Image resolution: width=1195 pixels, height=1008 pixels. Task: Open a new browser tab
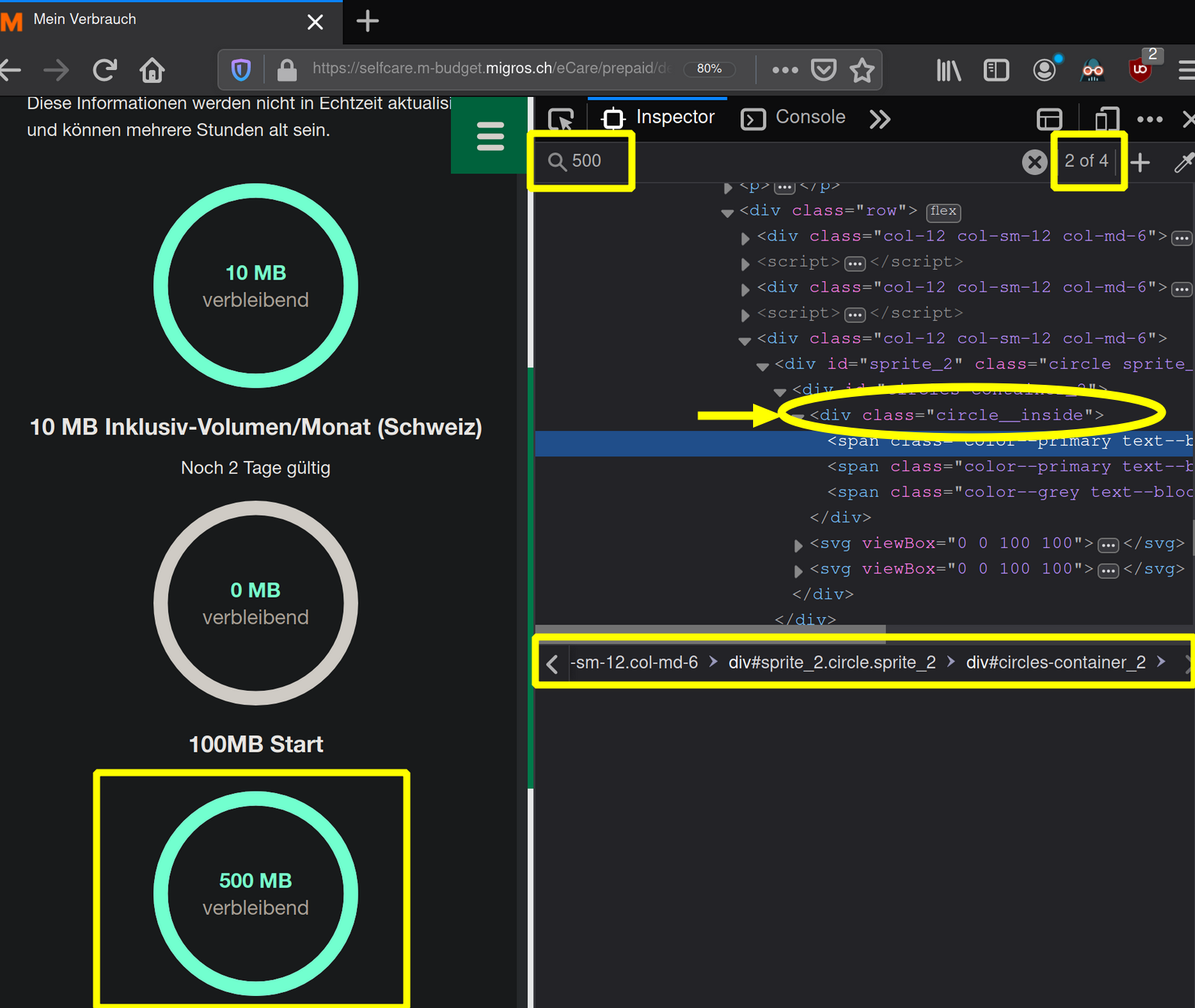[x=368, y=21]
